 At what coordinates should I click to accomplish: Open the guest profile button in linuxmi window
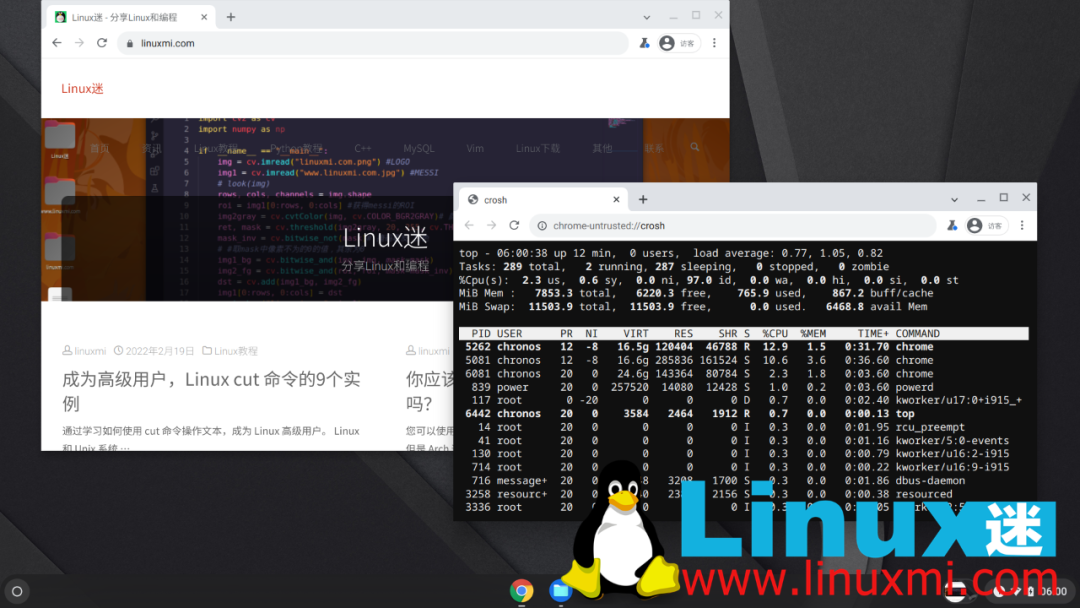(x=678, y=43)
